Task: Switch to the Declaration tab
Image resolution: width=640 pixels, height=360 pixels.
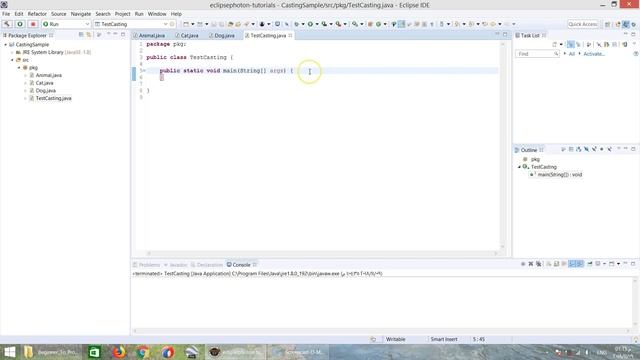Action: [207, 265]
